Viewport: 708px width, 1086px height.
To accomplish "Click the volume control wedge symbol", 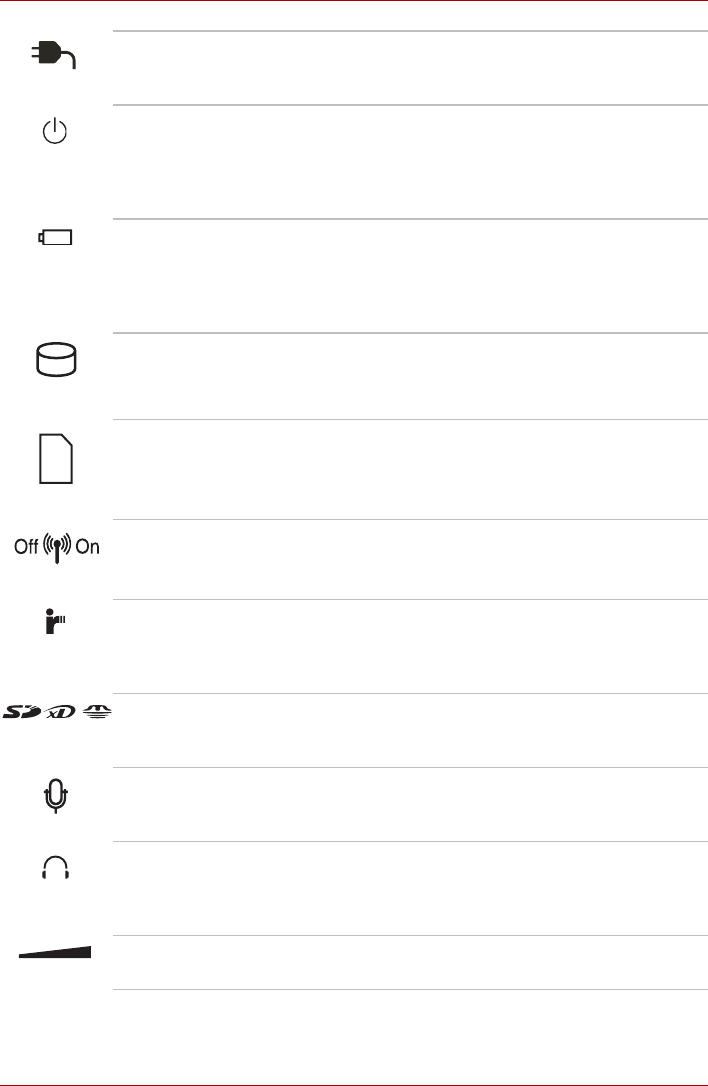I will 55,952.
